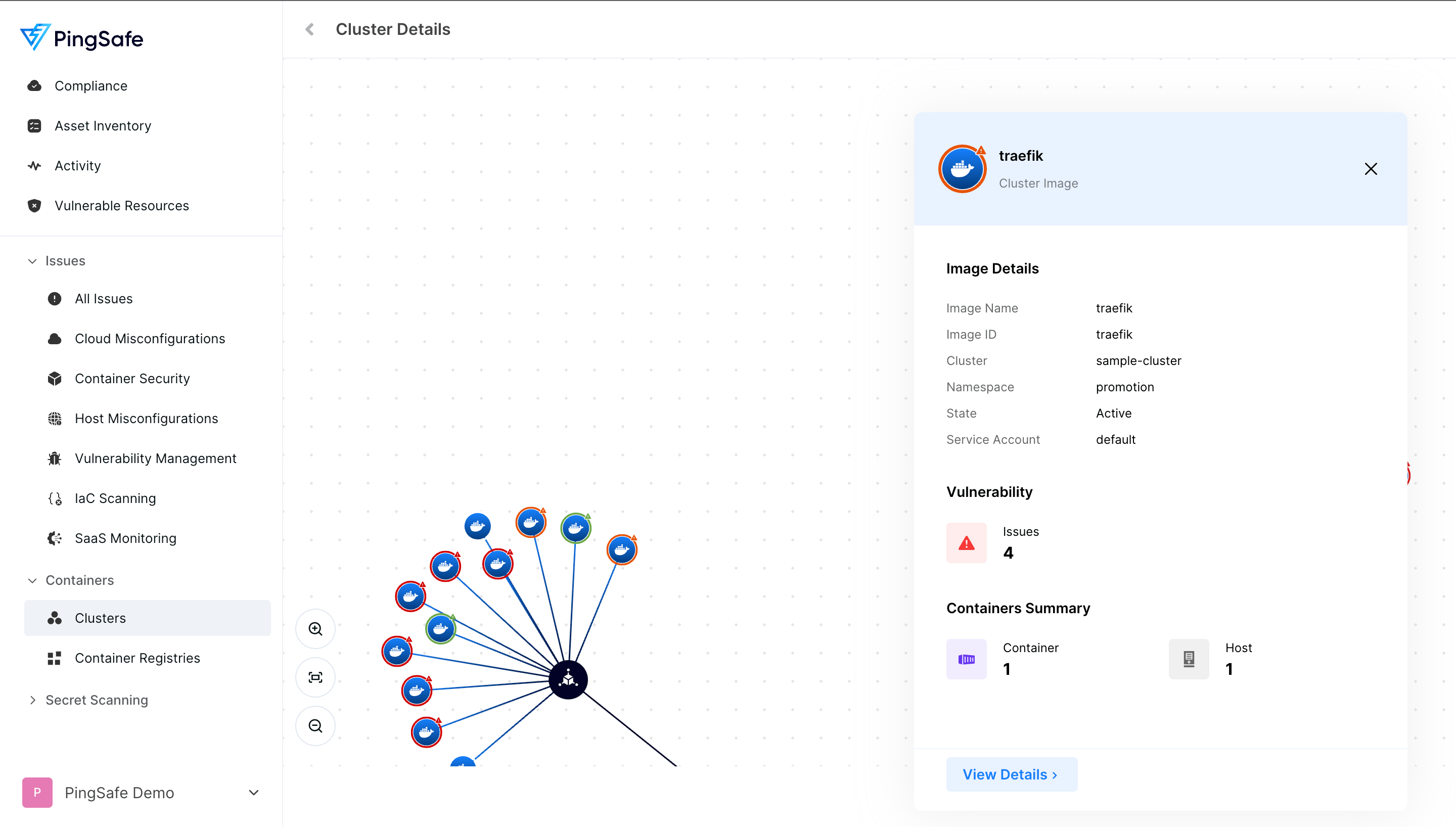
Task: Close the traefik image panel
Action: point(1370,169)
